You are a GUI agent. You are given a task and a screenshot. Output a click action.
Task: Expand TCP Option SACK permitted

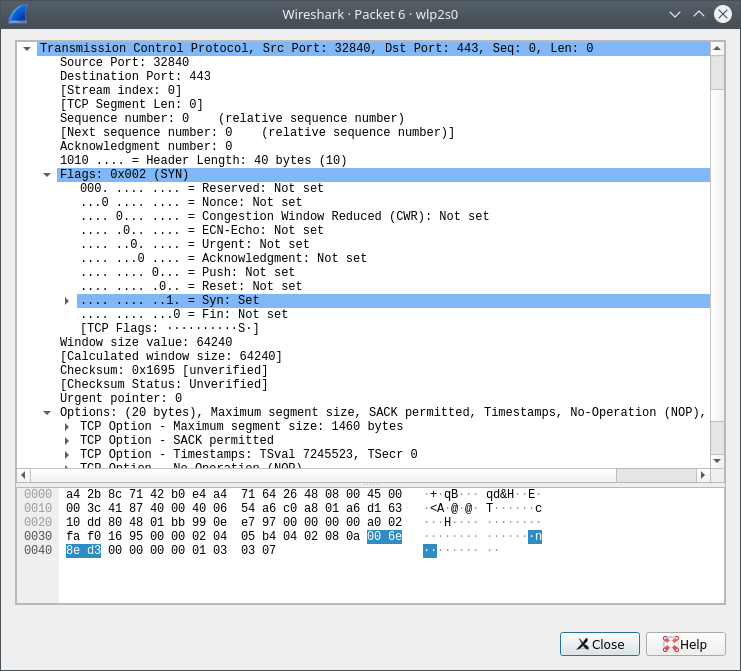(x=67, y=441)
